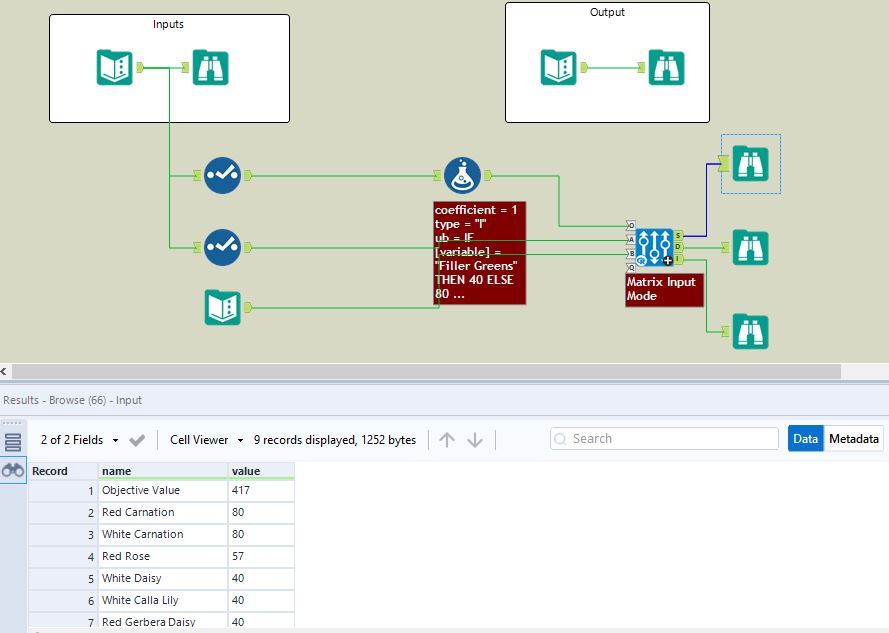Jump to previous record with up arrow

point(447,440)
